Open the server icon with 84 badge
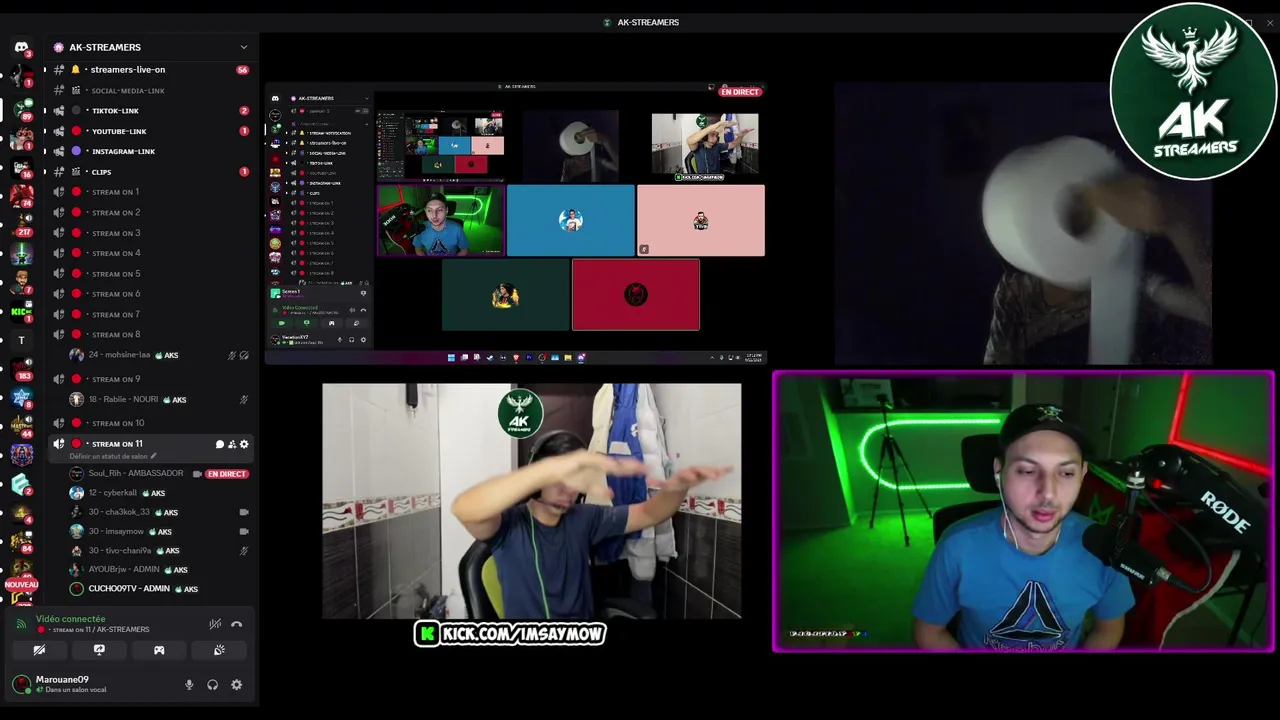The image size is (1280, 720). (x=21, y=541)
